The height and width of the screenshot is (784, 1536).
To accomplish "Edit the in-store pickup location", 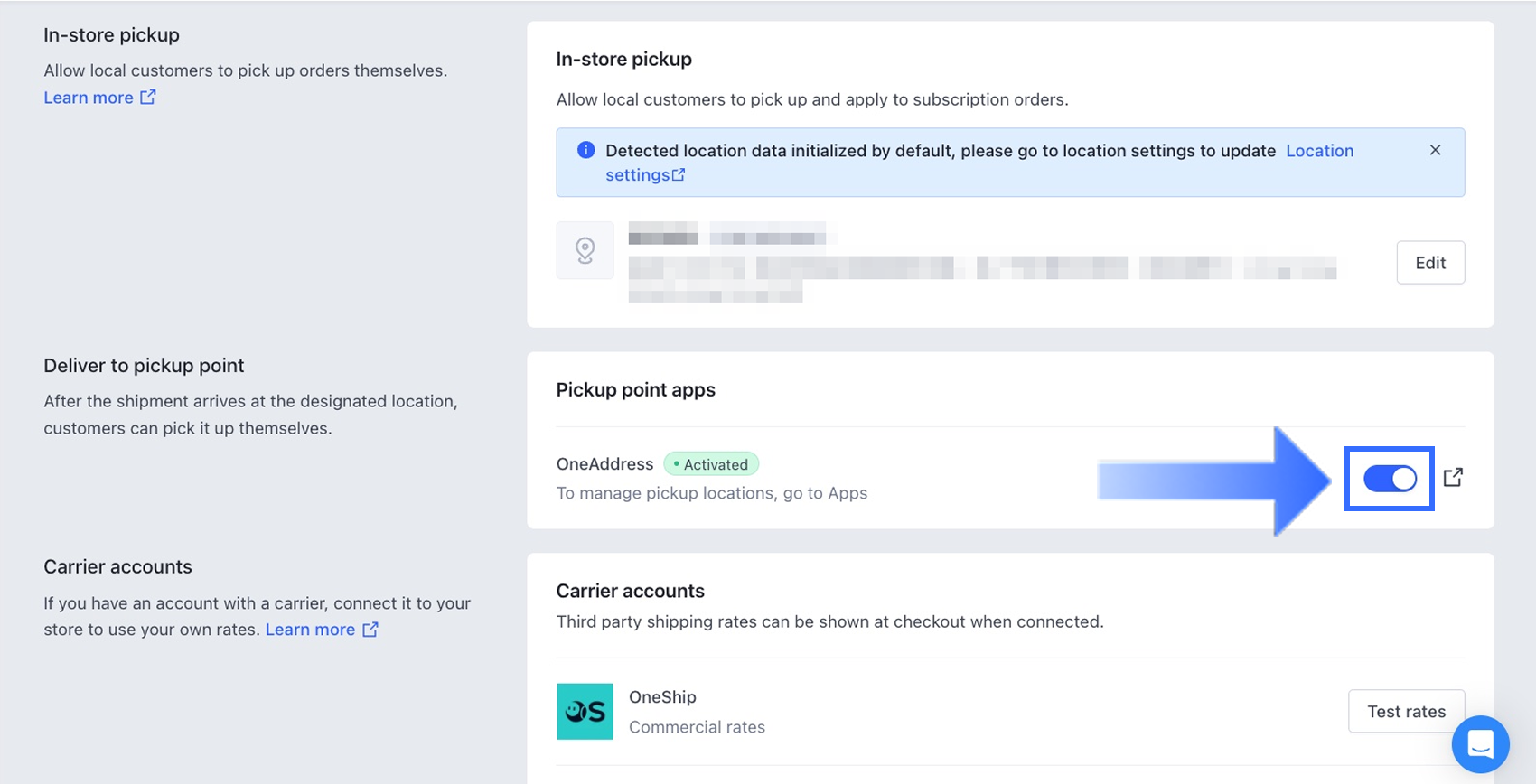I will click(x=1429, y=263).
